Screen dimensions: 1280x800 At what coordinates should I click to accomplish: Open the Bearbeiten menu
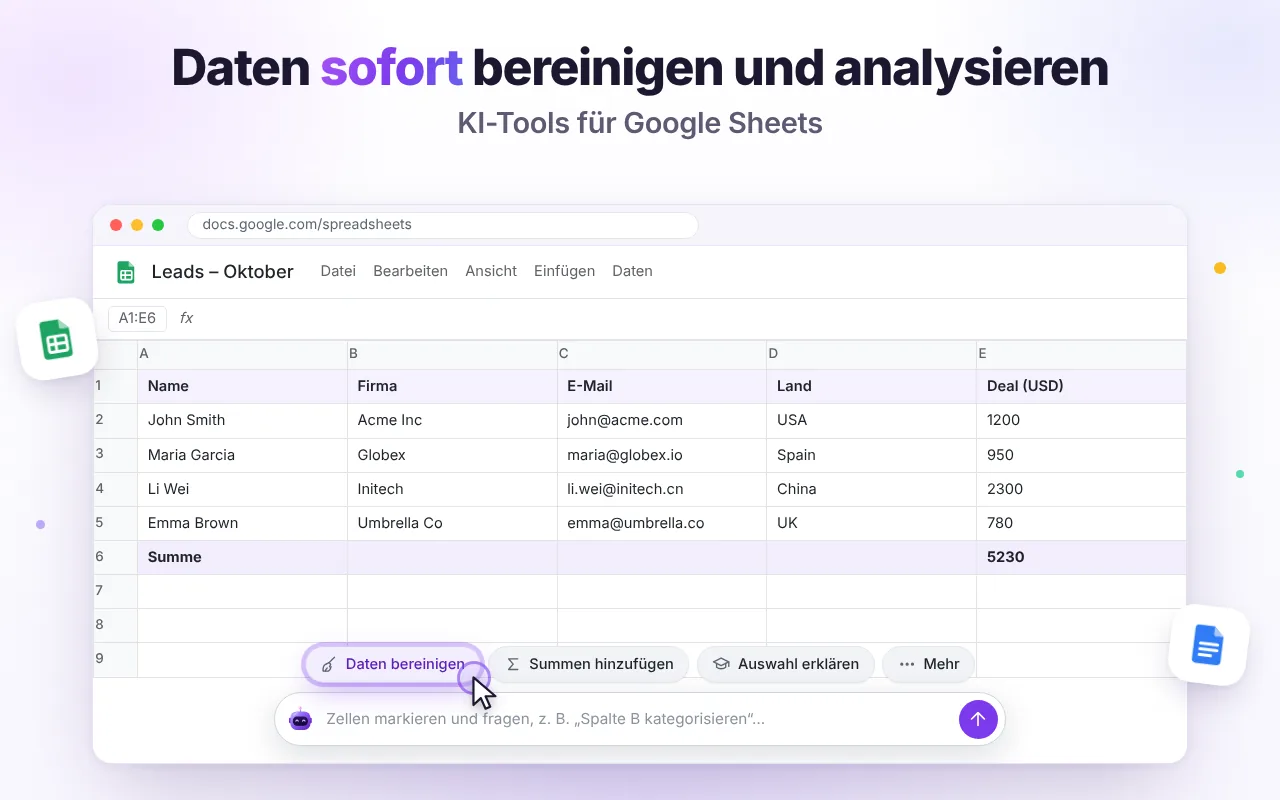point(410,271)
